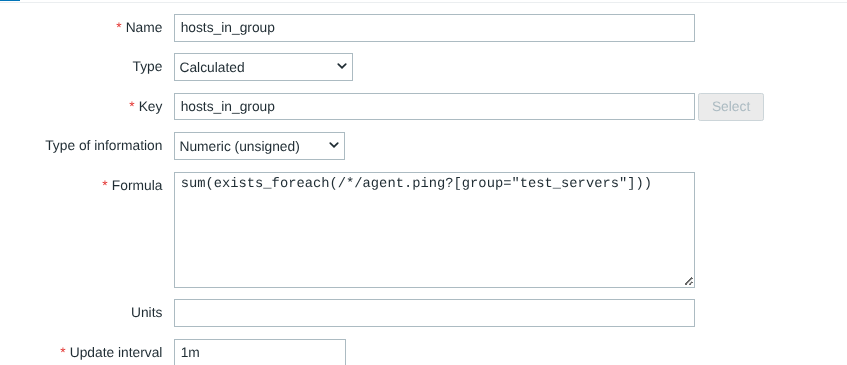Click the Key label

pyautogui.click(x=150, y=106)
